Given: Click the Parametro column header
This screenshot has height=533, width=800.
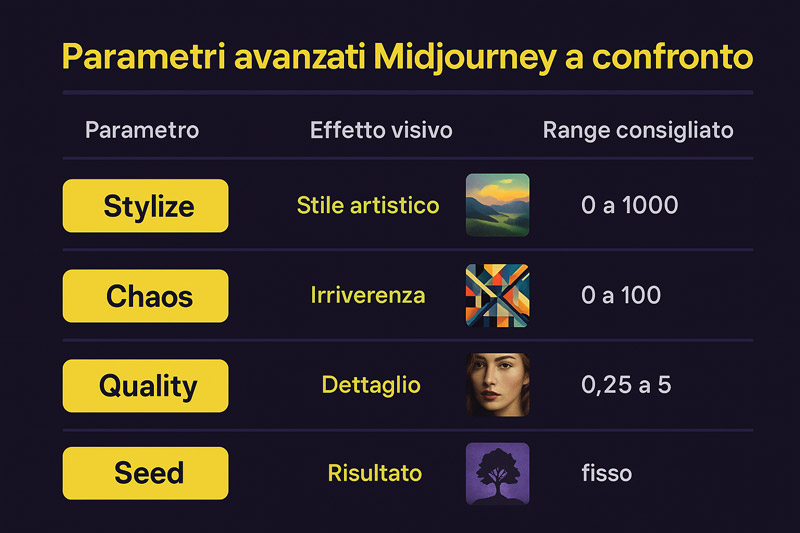Looking at the screenshot, I should click(x=142, y=130).
